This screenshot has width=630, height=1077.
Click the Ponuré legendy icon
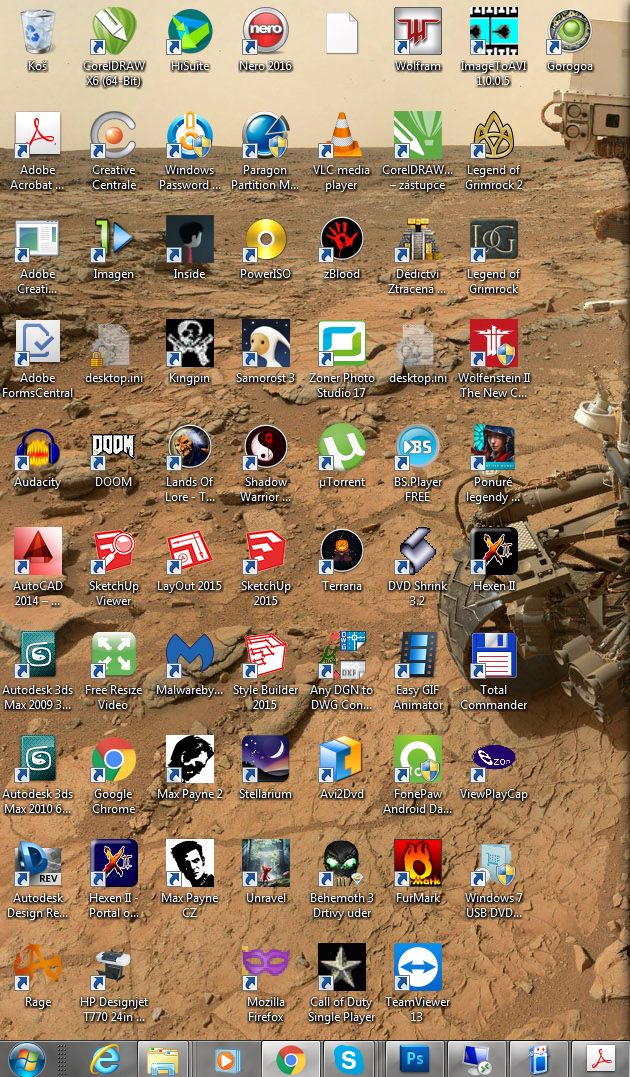tap(493, 448)
